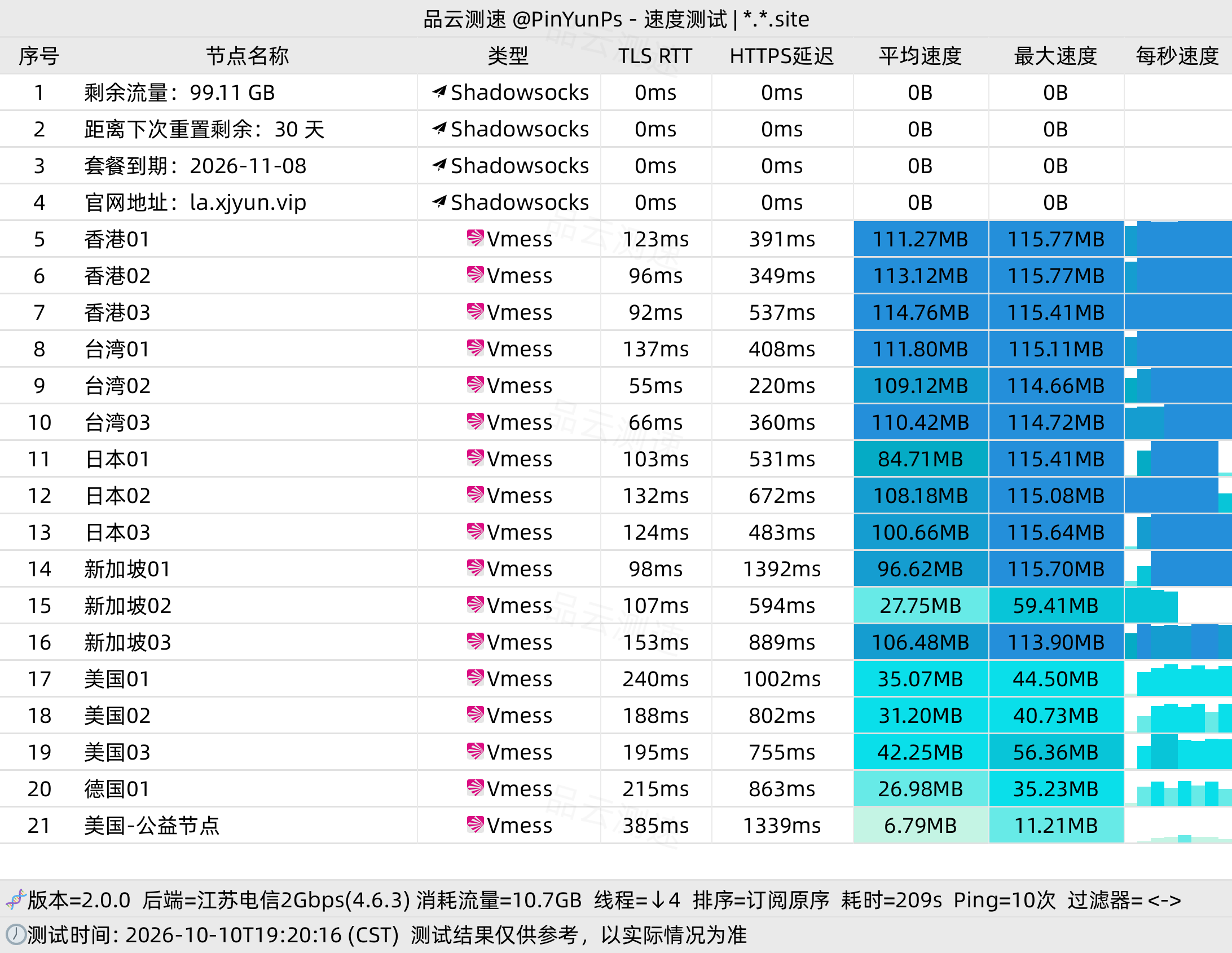
Task: Click the 距离下次重置剩余：30 天 entry
Action: tap(204, 129)
